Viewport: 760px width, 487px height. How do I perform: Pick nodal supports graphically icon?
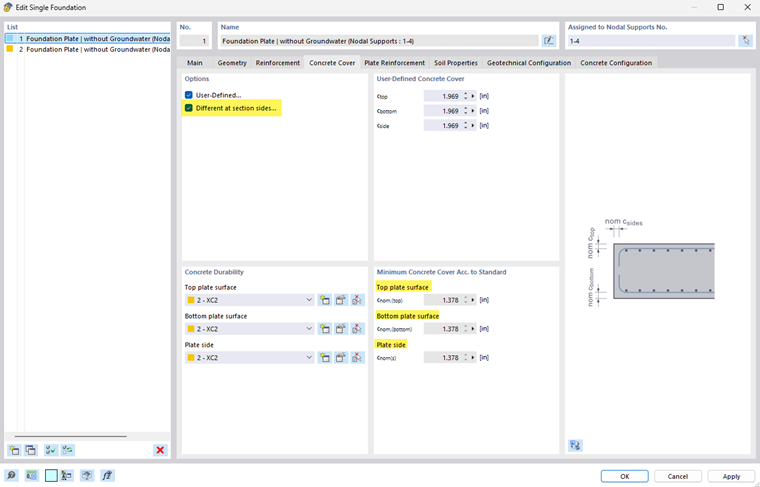click(x=745, y=41)
